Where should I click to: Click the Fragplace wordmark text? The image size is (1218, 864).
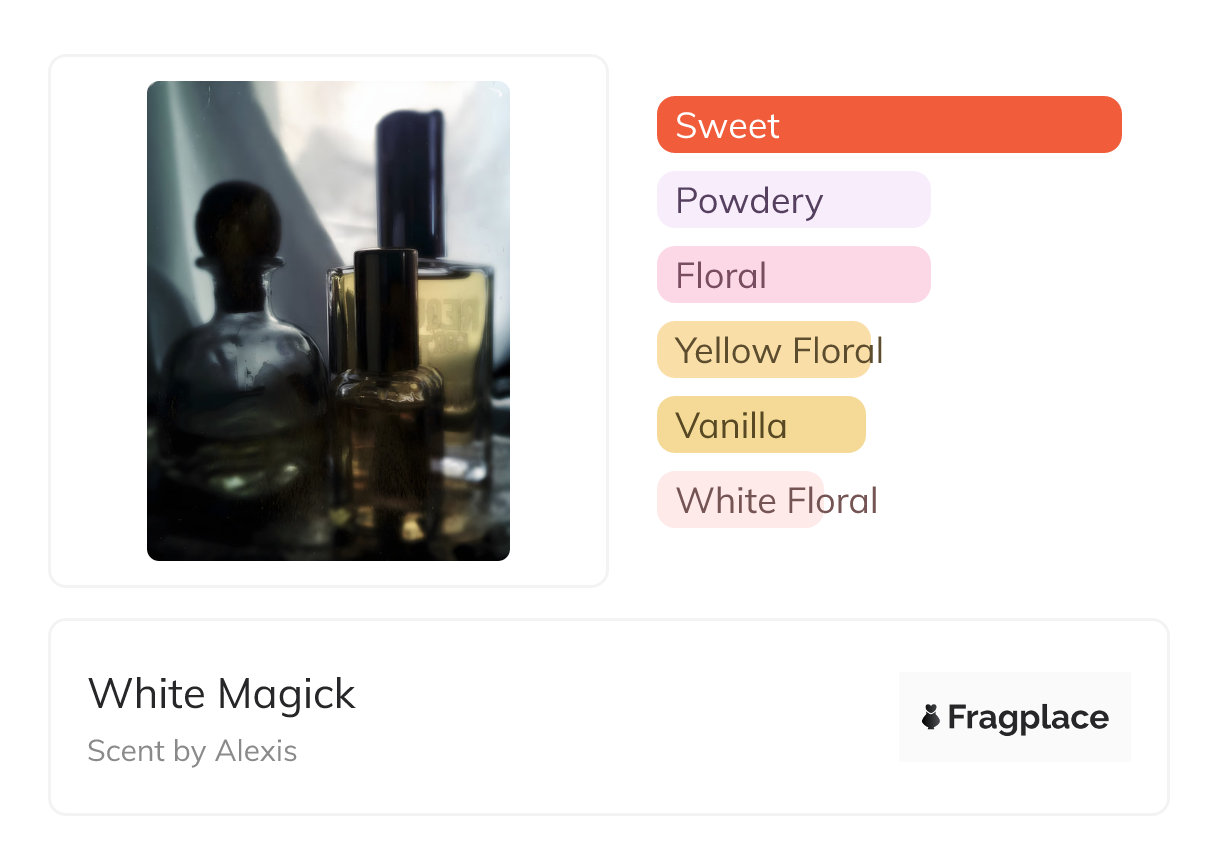tap(1028, 717)
